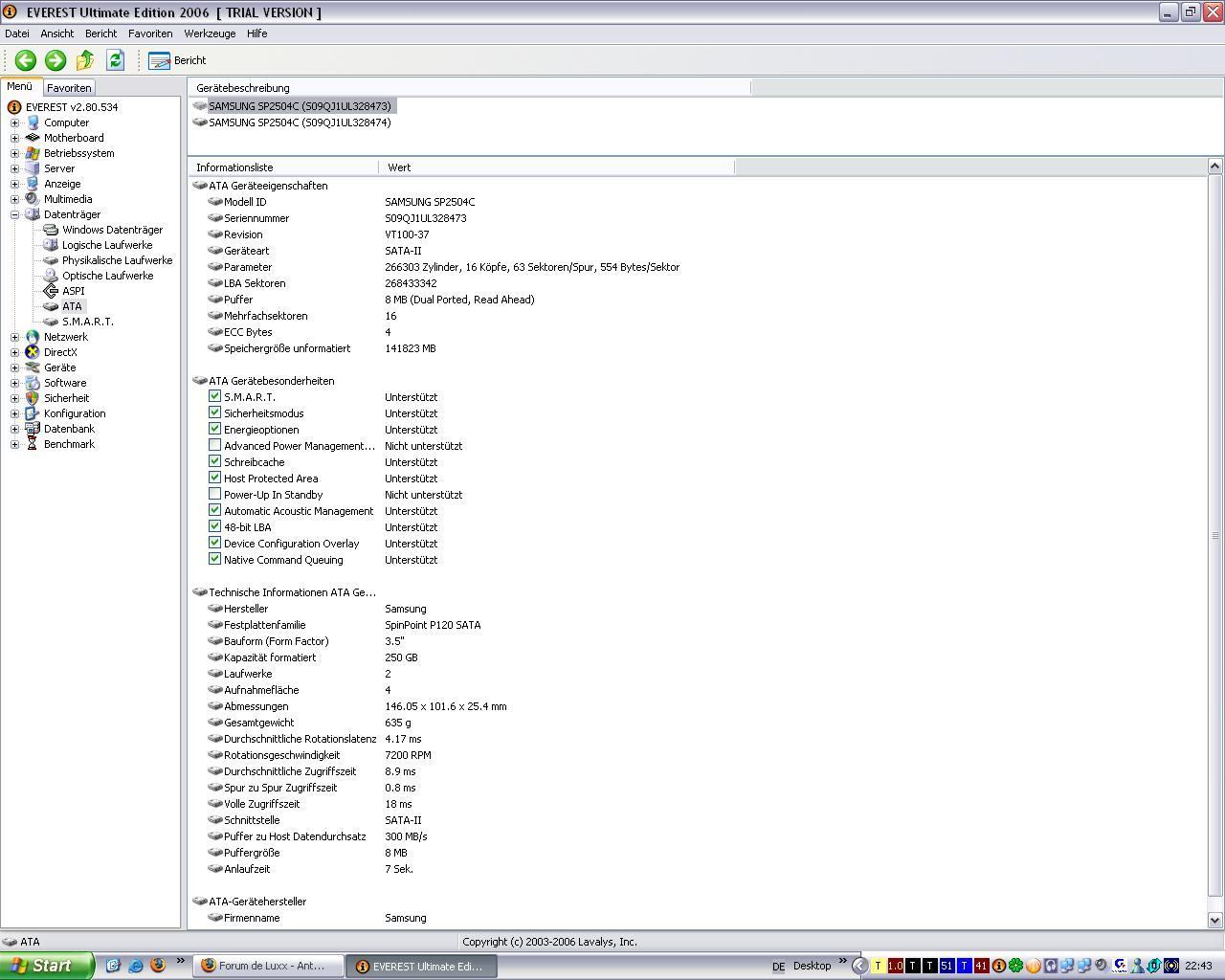
Task: Open the ASPI tree entry
Action: (73, 291)
